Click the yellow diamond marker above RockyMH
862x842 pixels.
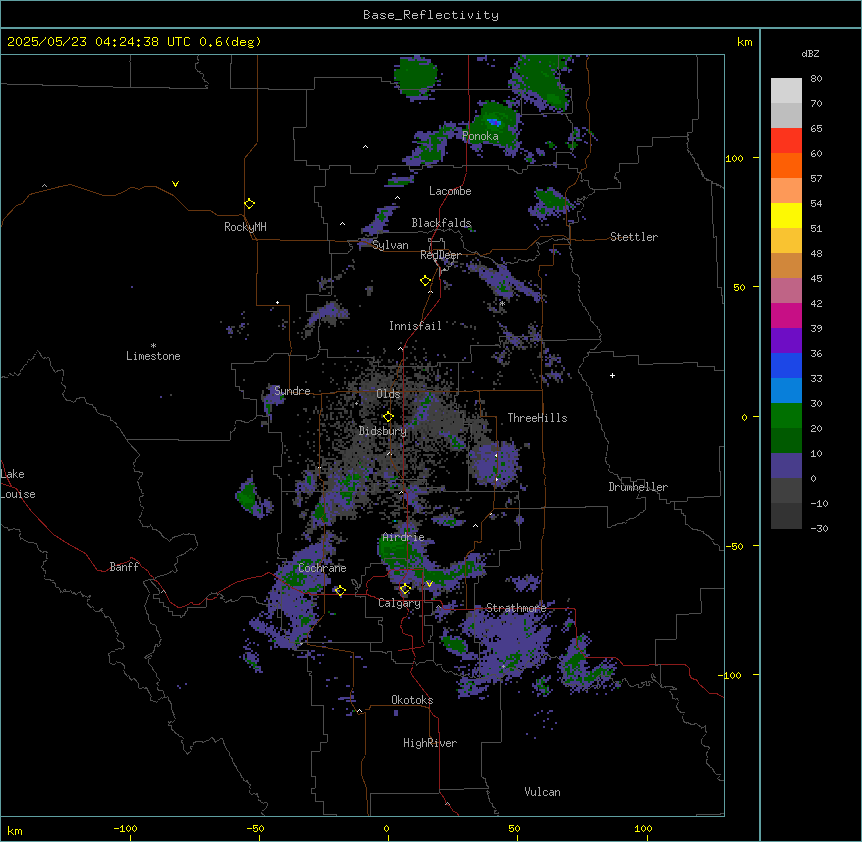coord(249,204)
